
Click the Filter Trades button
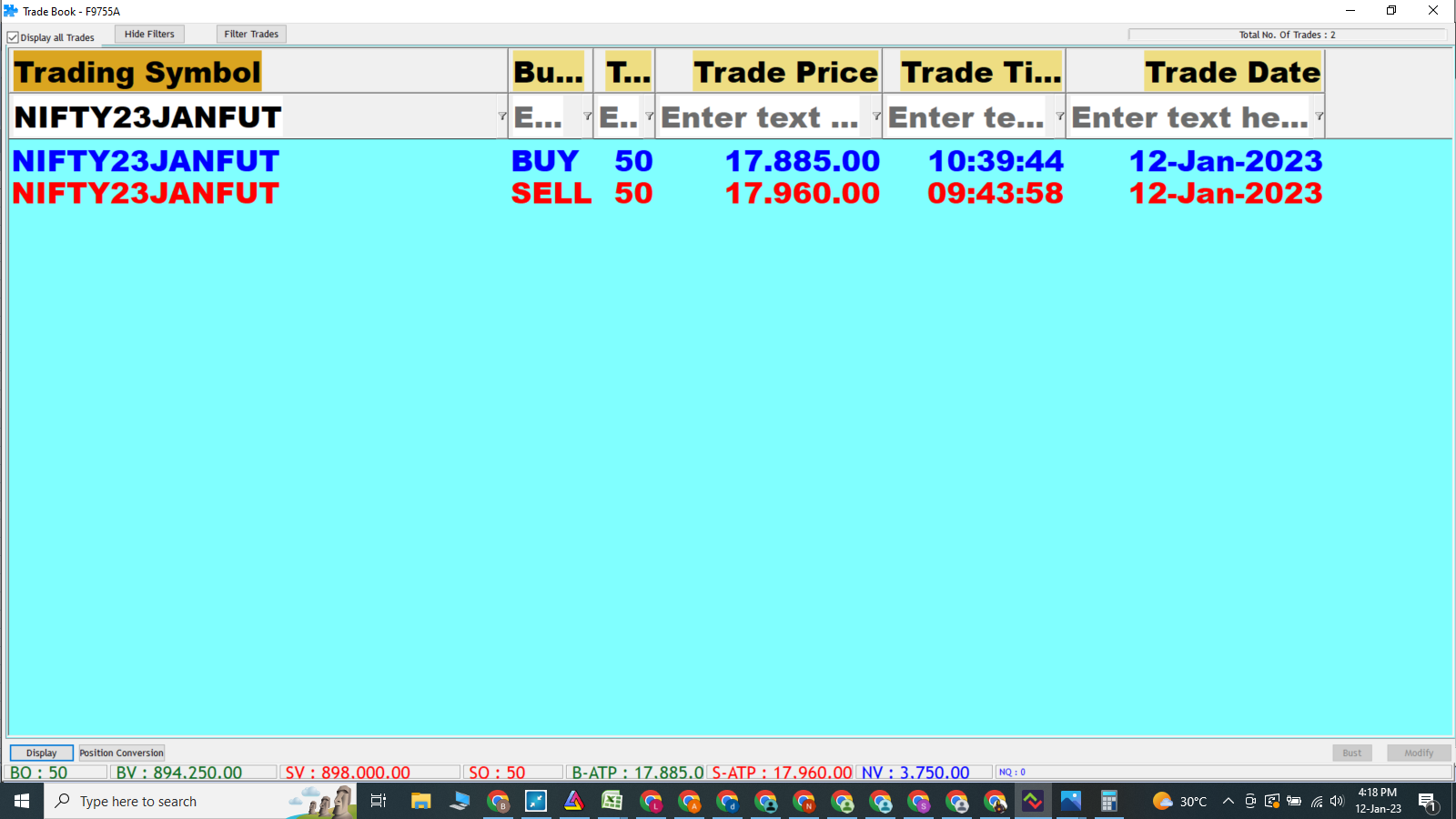(x=251, y=35)
